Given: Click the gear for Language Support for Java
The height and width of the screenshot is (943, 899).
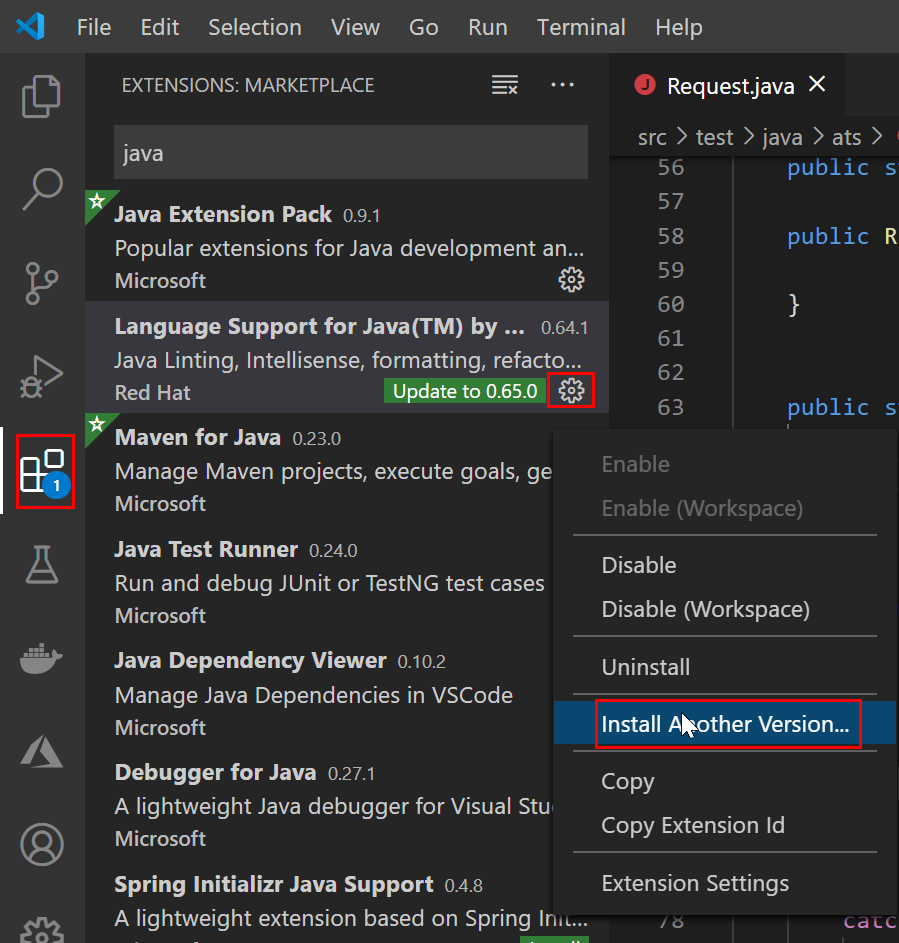Looking at the screenshot, I should click(x=571, y=391).
